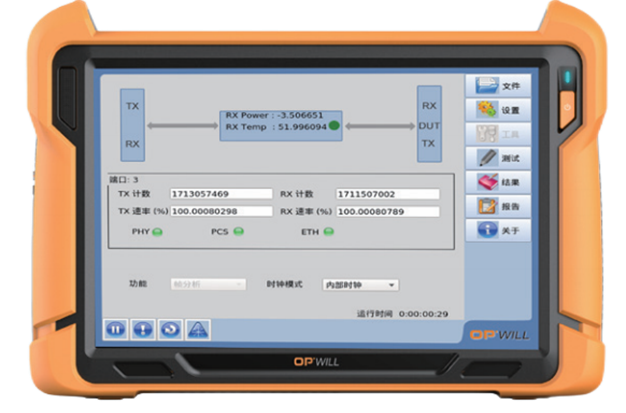Expand the 功能 function dropdown
The image size is (626, 413).
(x=208, y=284)
